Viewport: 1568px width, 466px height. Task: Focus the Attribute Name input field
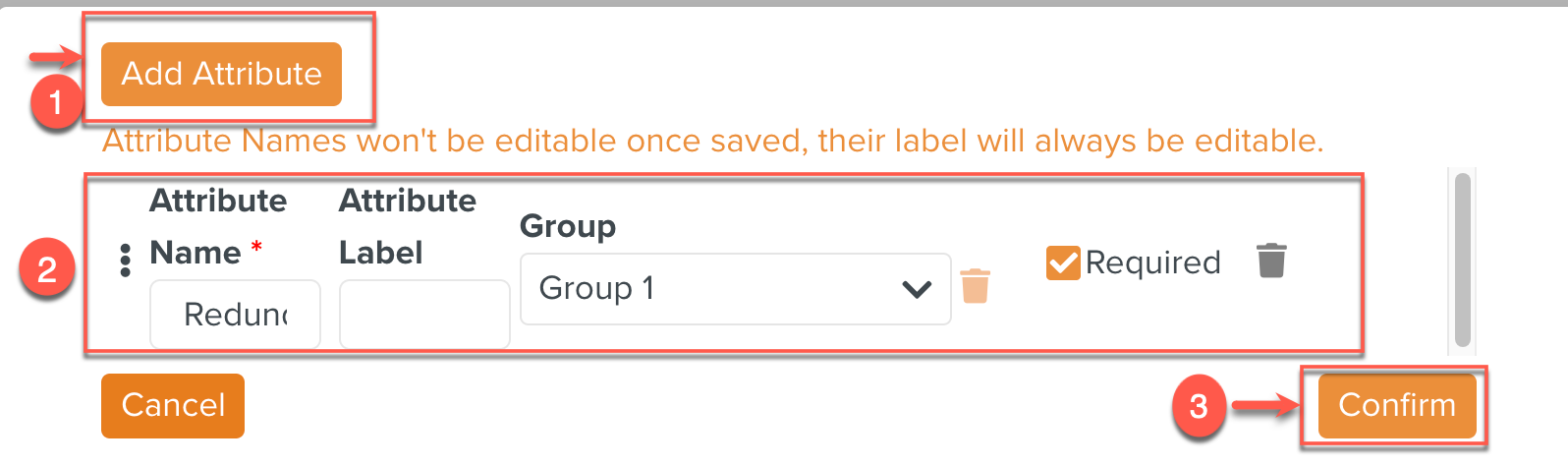coord(235,315)
